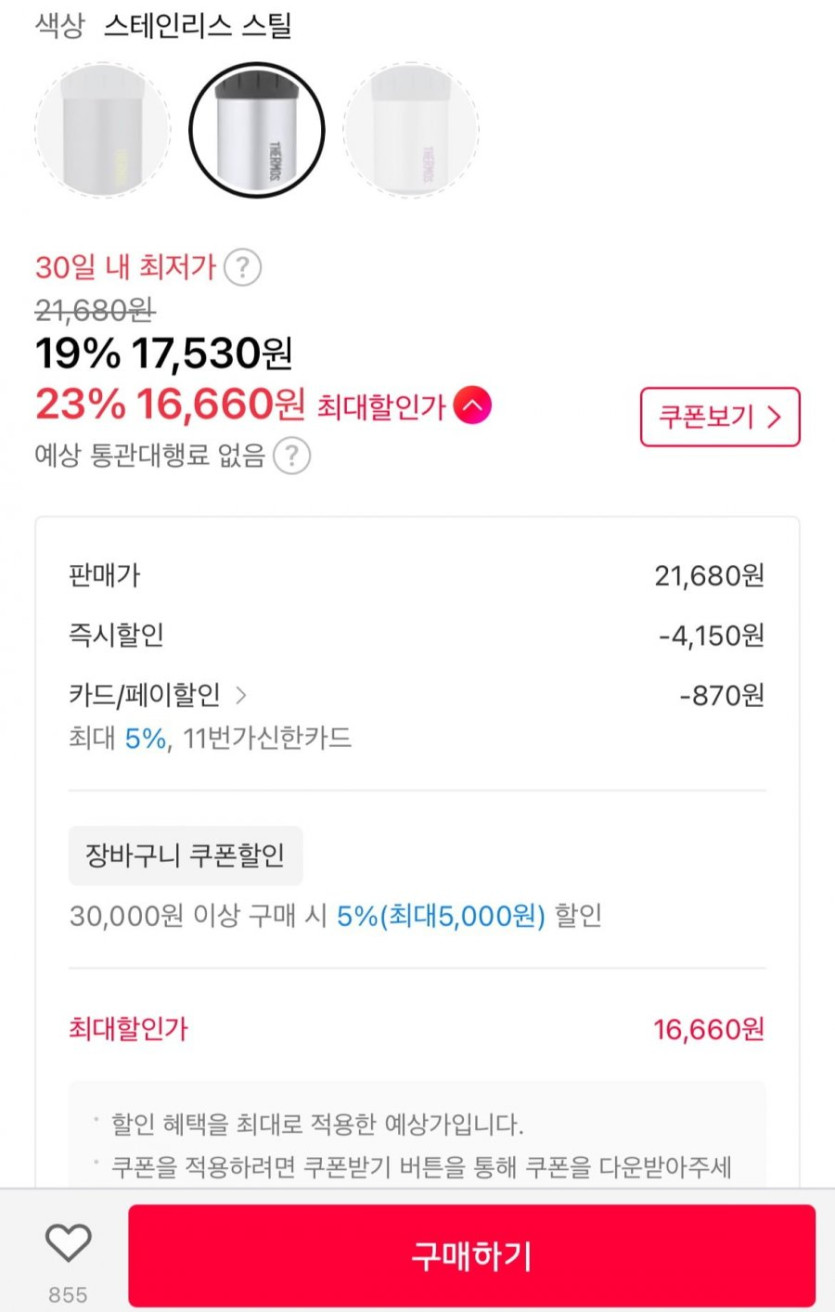Choose the white tumbler with yellow logo
This screenshot has height=1312, width=835.
[x=102, y=130]
